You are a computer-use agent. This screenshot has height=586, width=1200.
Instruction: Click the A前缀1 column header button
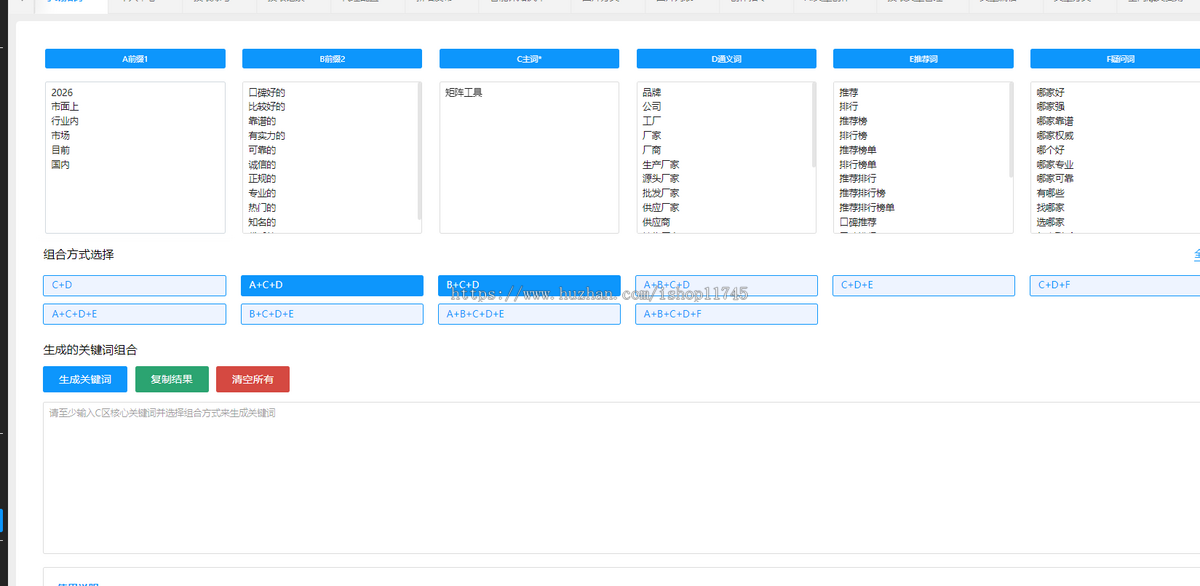coord(135,59)
